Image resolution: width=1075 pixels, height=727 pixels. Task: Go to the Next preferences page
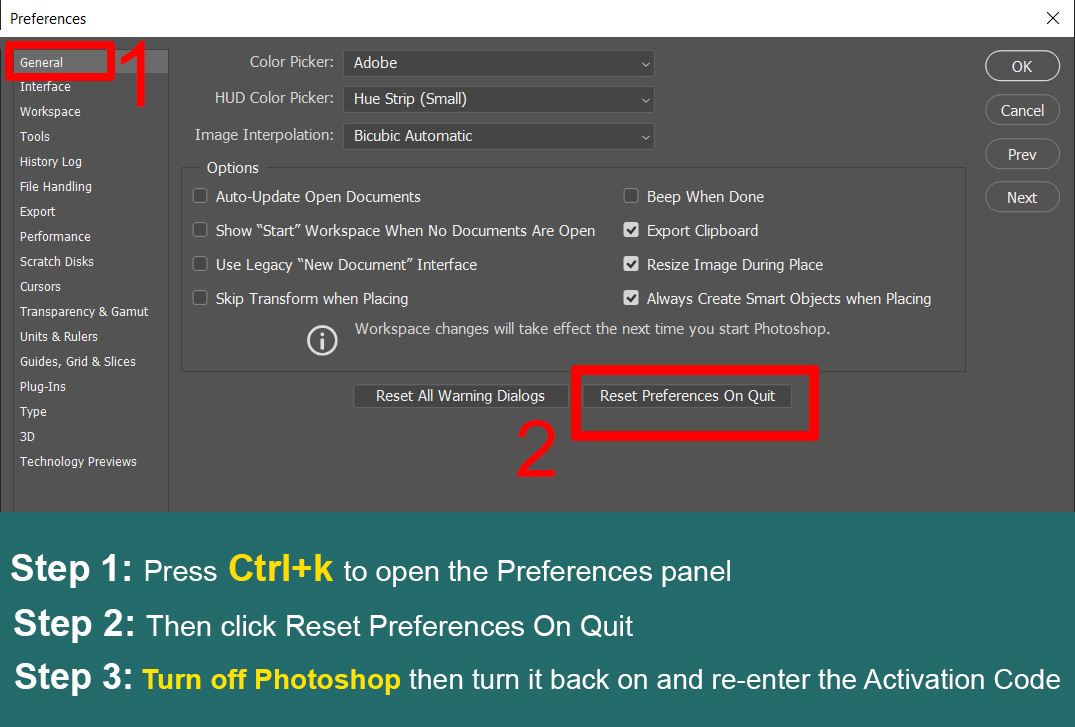click(1021, 198)
